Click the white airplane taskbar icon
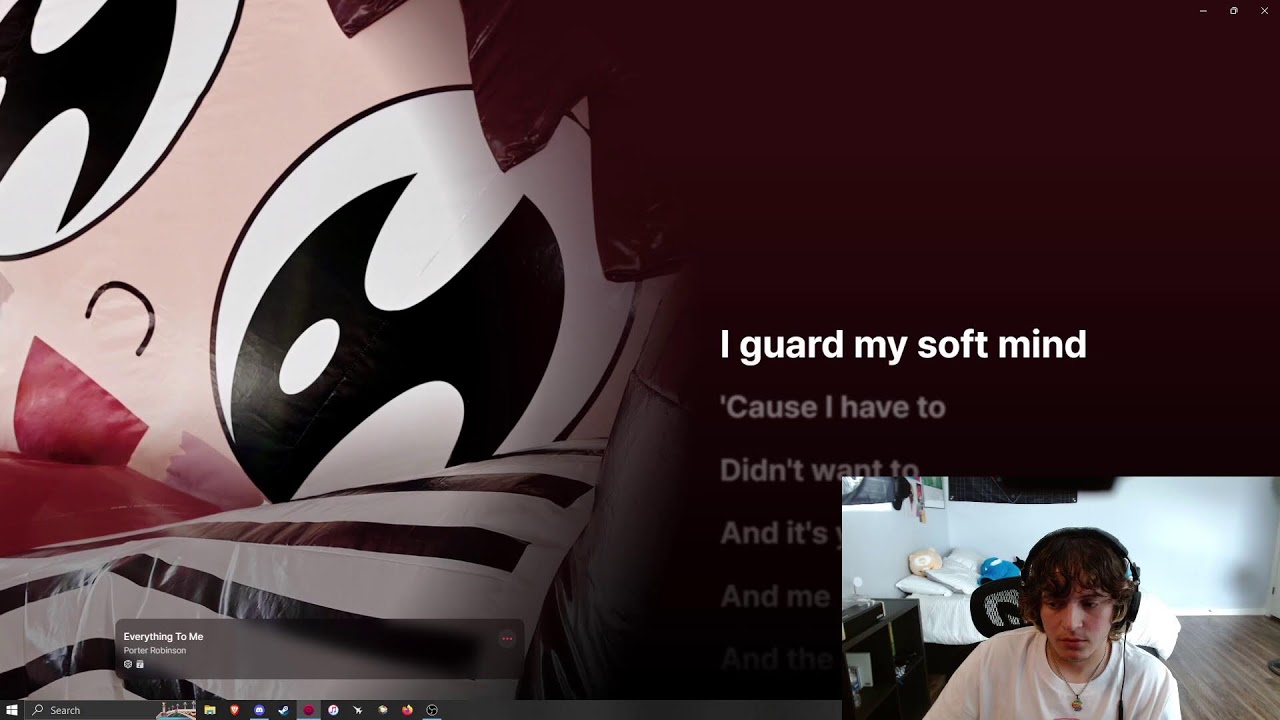This screenshot has width=1280, height=720. (358, 710)
